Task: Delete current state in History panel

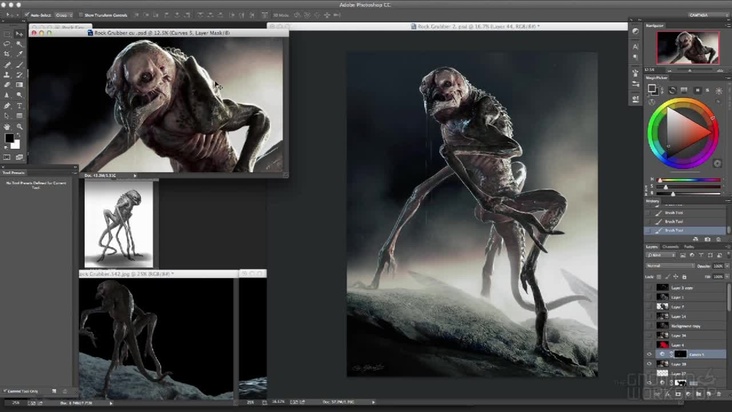Action: pyautogui.click(x=718, y=239)
